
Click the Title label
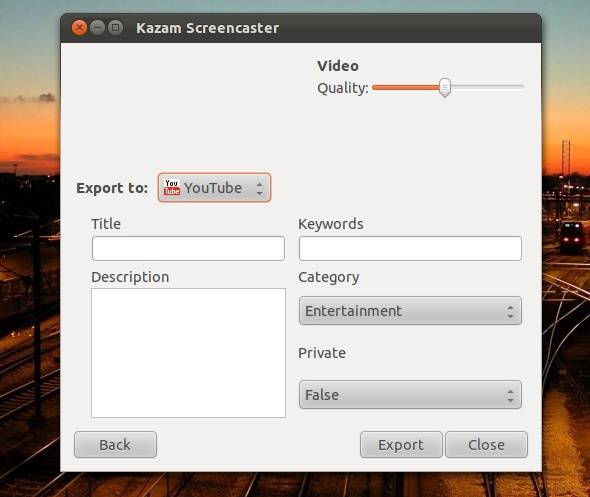tap(106, 224)
